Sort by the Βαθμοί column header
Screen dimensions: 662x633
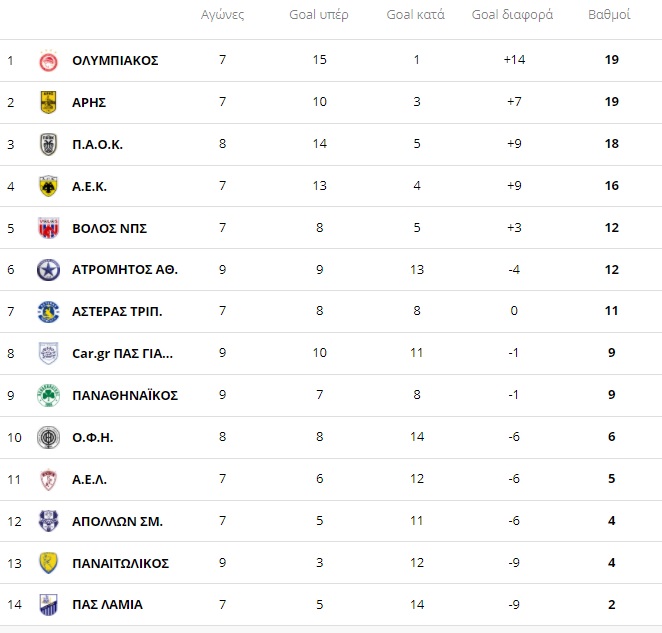[609, 15]
